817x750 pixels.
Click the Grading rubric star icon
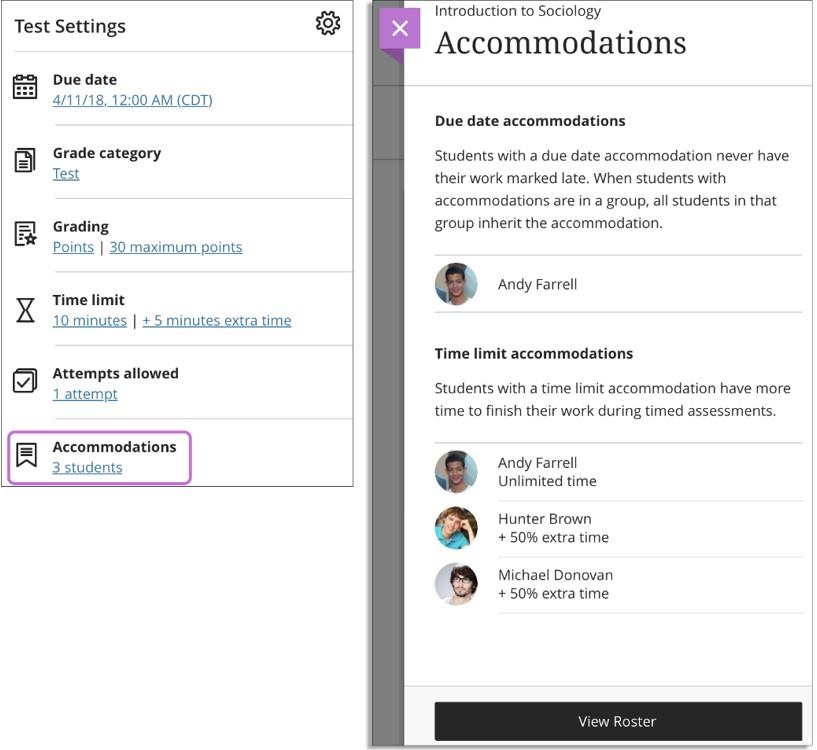click(x=25, y=233)
